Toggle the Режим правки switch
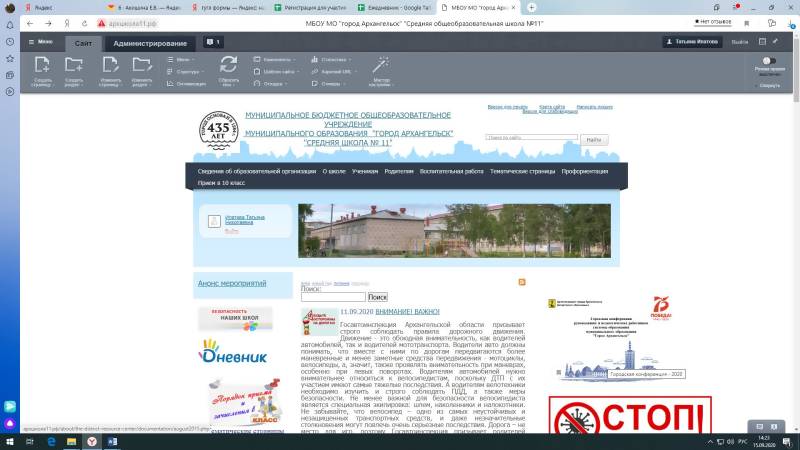The height and width of the screenshot is (450, 800). click(x=768, y=61)
